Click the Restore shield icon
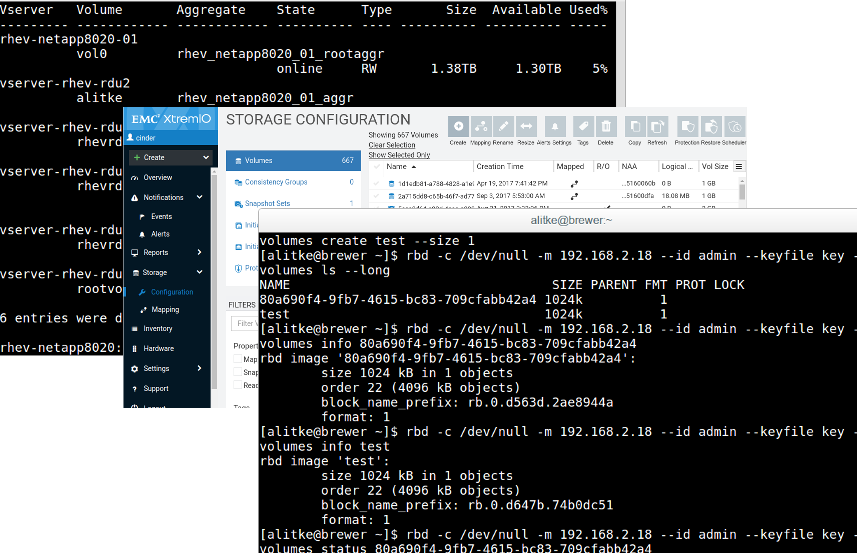 (711, 127)
